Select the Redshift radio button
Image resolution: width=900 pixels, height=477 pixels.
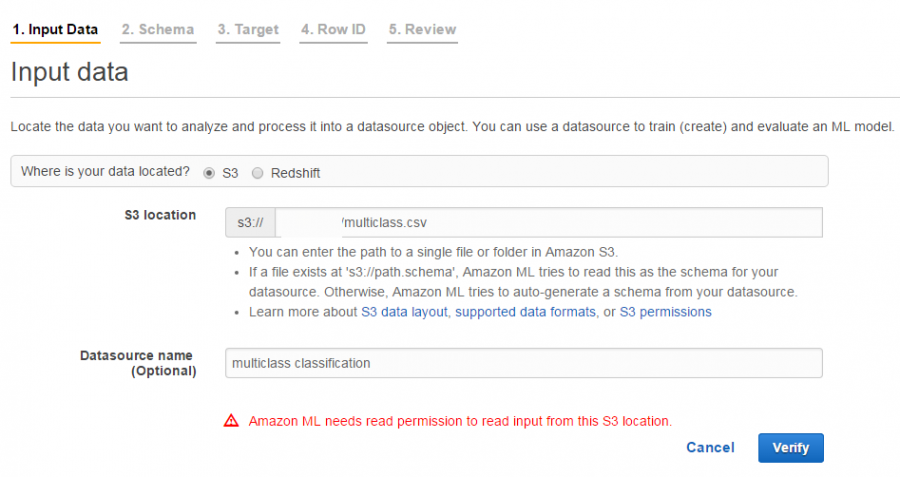point(258,173)
